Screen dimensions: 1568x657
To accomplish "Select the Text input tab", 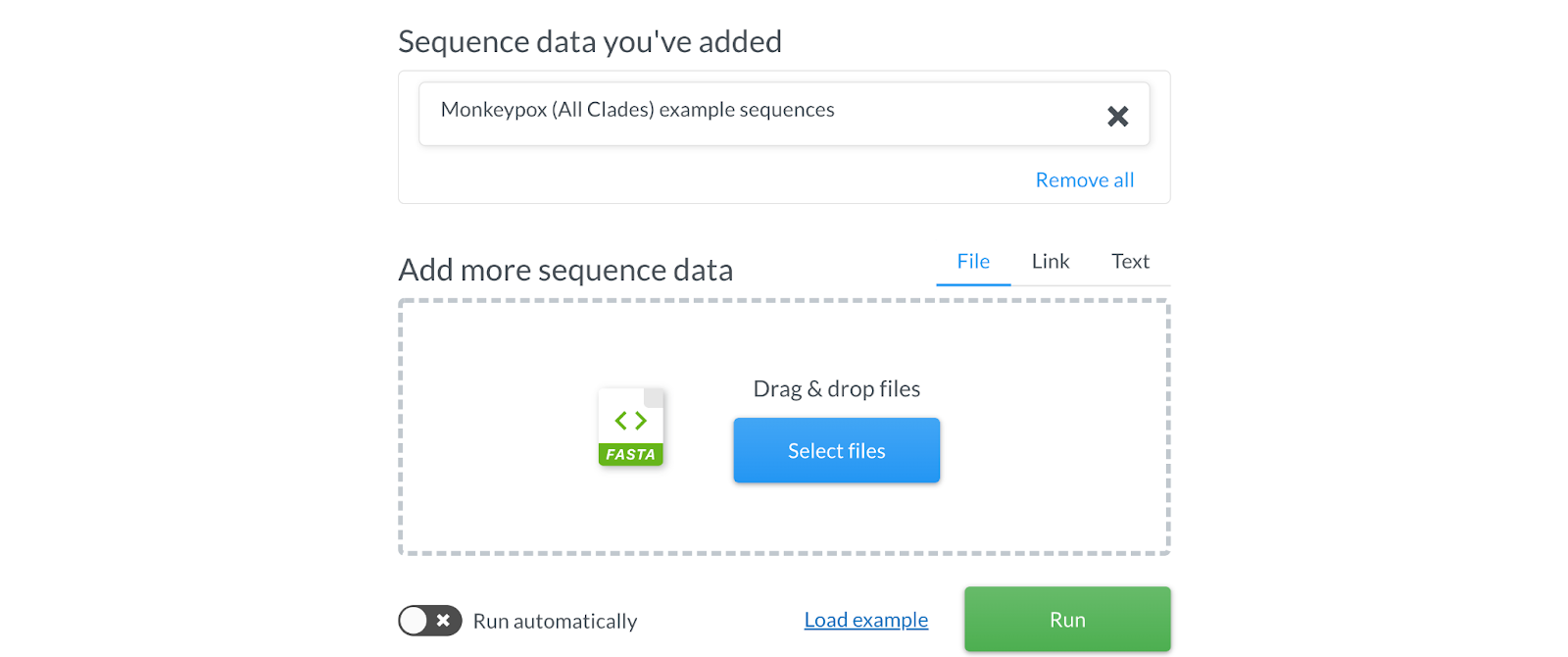I will tap(1130, 262).
